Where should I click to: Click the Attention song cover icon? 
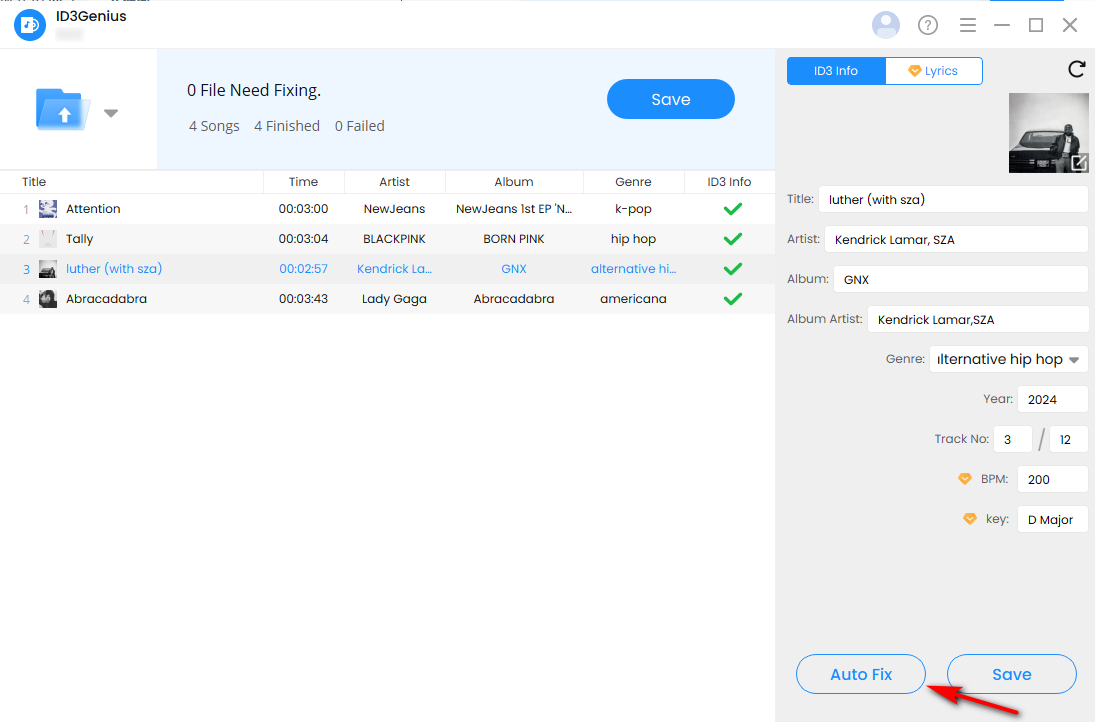(x=47, y=209)
